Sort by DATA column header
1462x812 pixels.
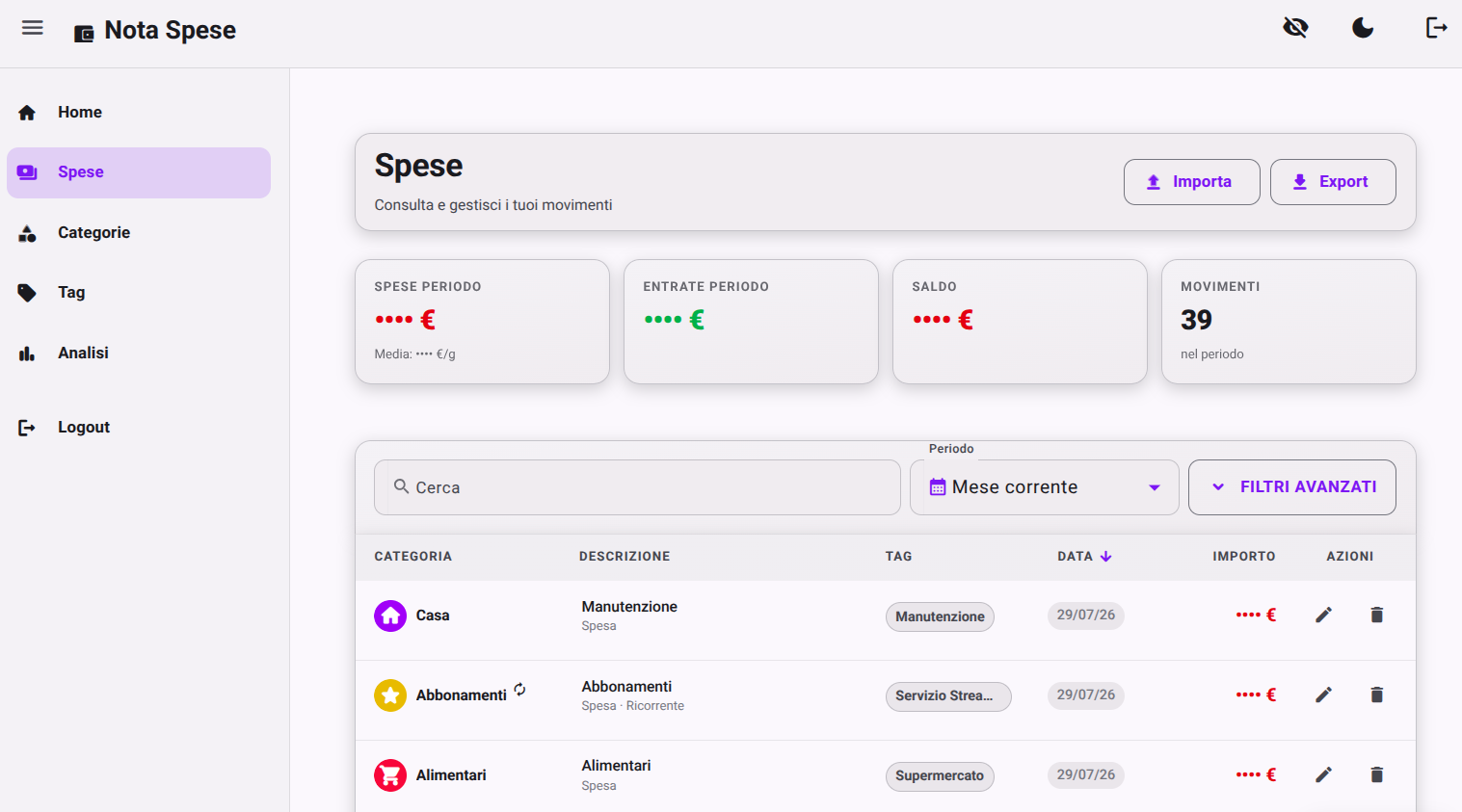(x=1084, y=557)
